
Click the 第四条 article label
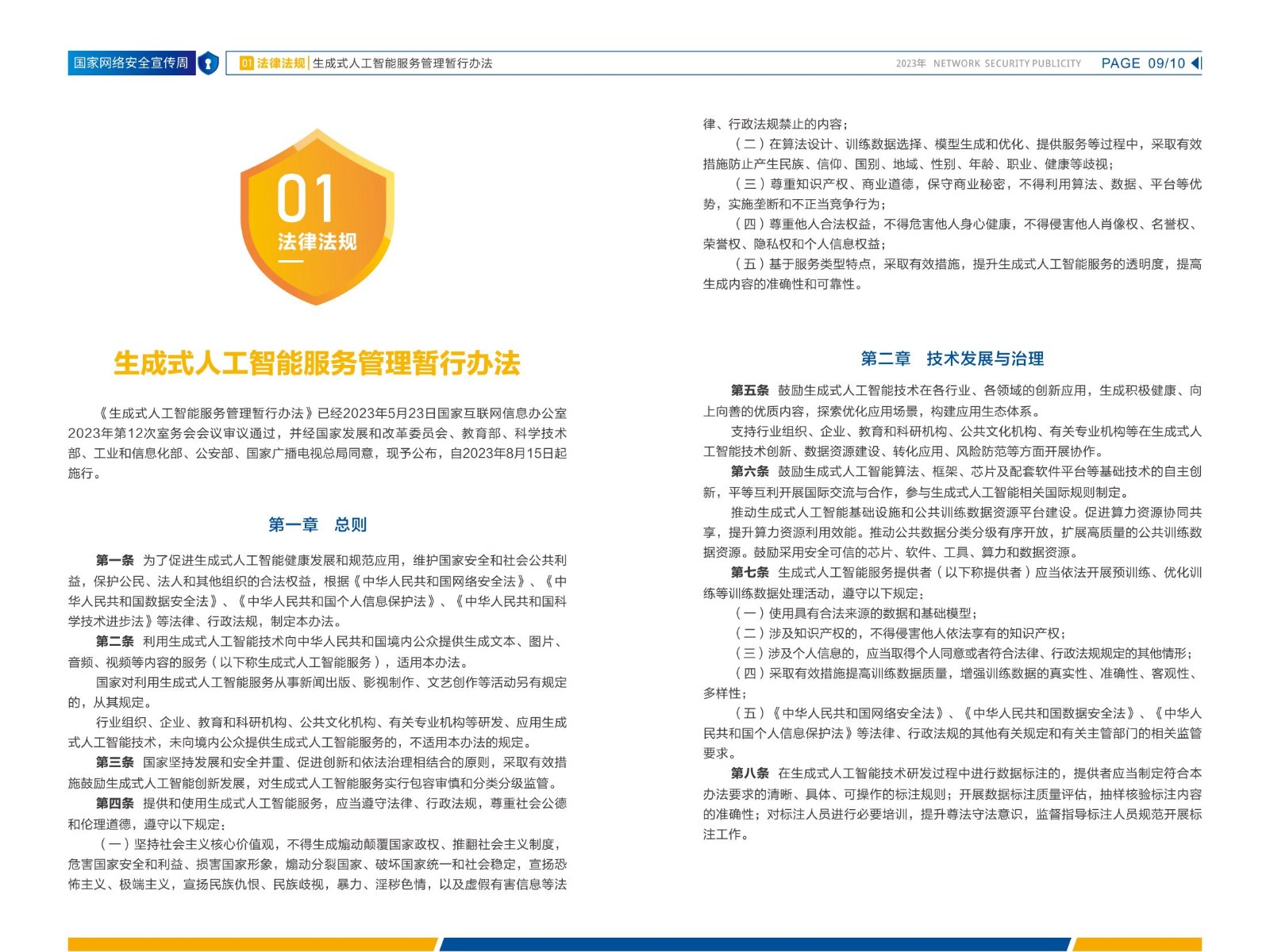[x=115, y=804]
